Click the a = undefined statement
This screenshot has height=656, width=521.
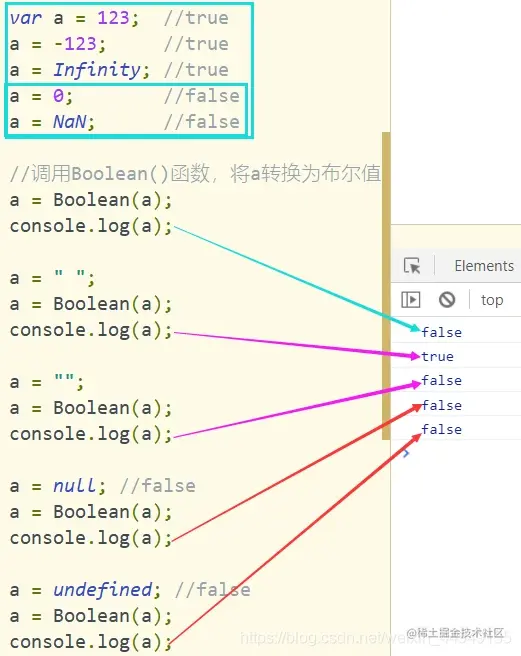[85, 590]
